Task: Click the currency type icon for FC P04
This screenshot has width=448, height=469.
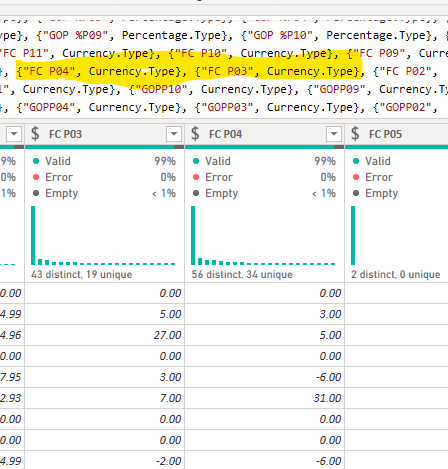Action: (x=195, y=134)
